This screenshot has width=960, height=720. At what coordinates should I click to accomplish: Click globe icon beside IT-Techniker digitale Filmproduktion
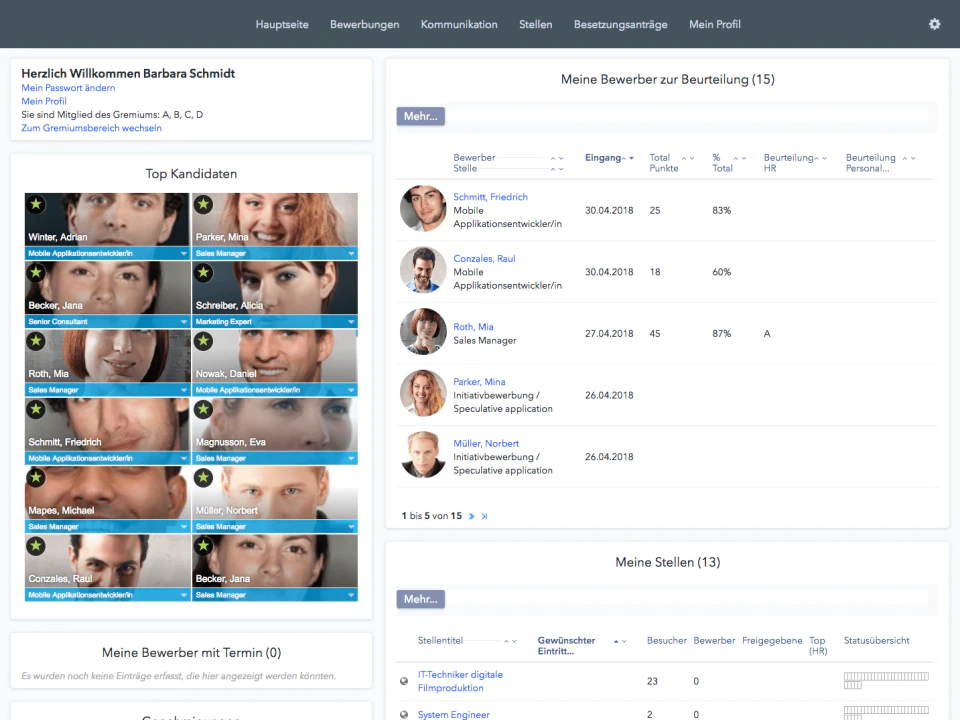point(404,681)
